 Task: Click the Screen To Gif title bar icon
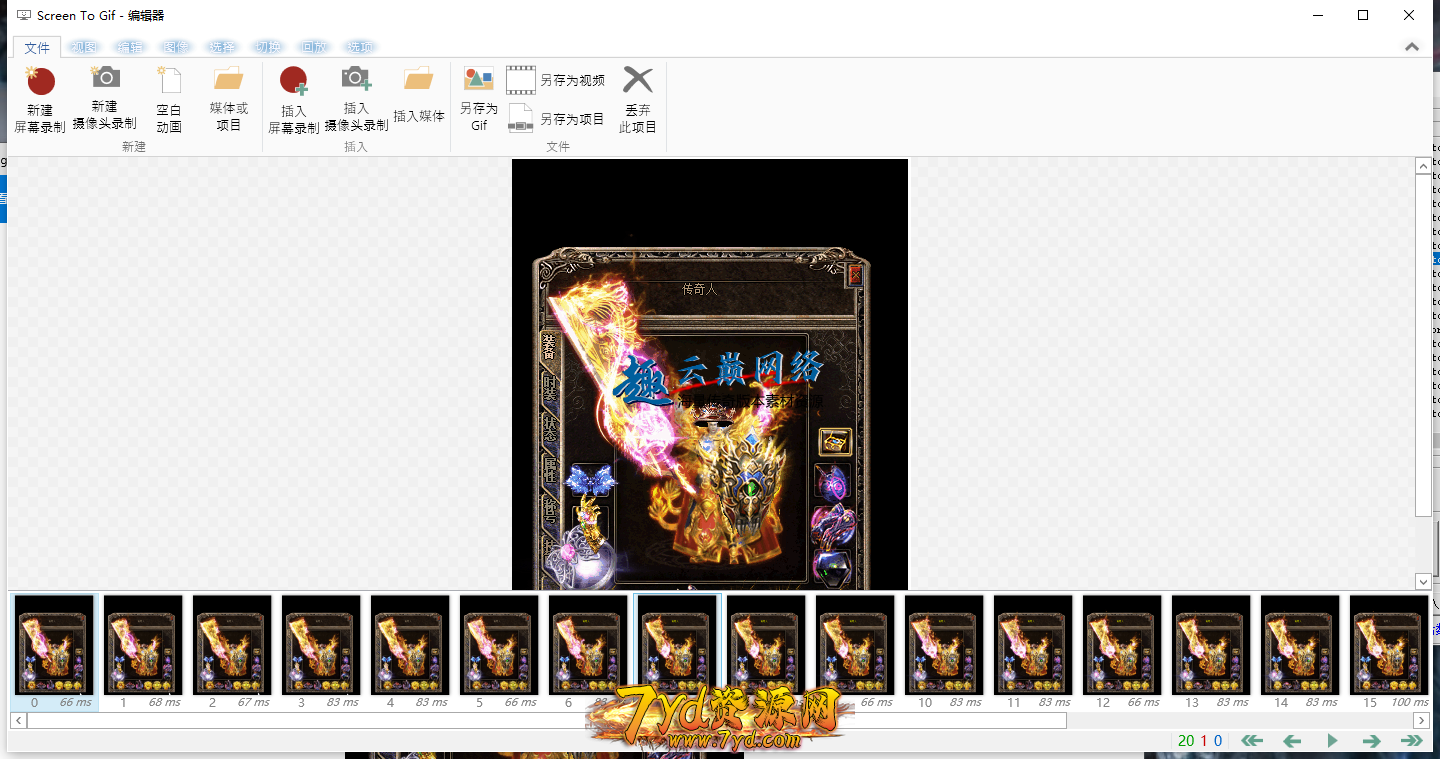(23, 15)
